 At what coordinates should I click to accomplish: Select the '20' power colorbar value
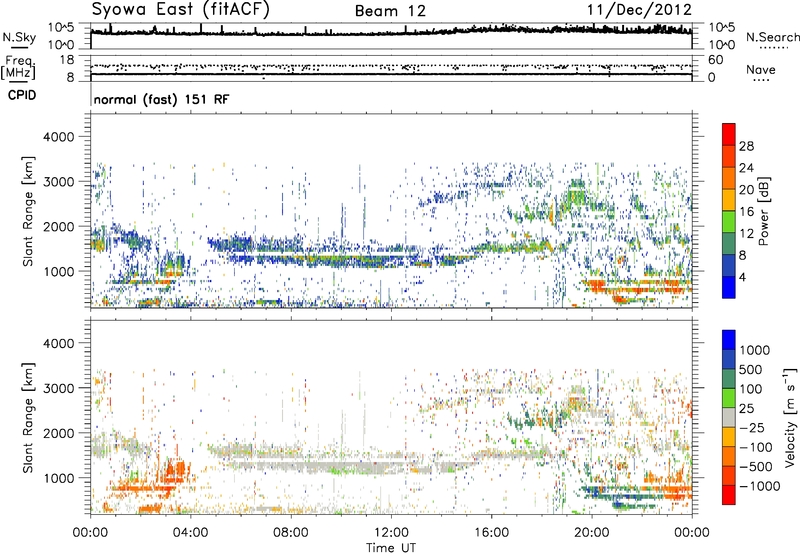point(746,190)
